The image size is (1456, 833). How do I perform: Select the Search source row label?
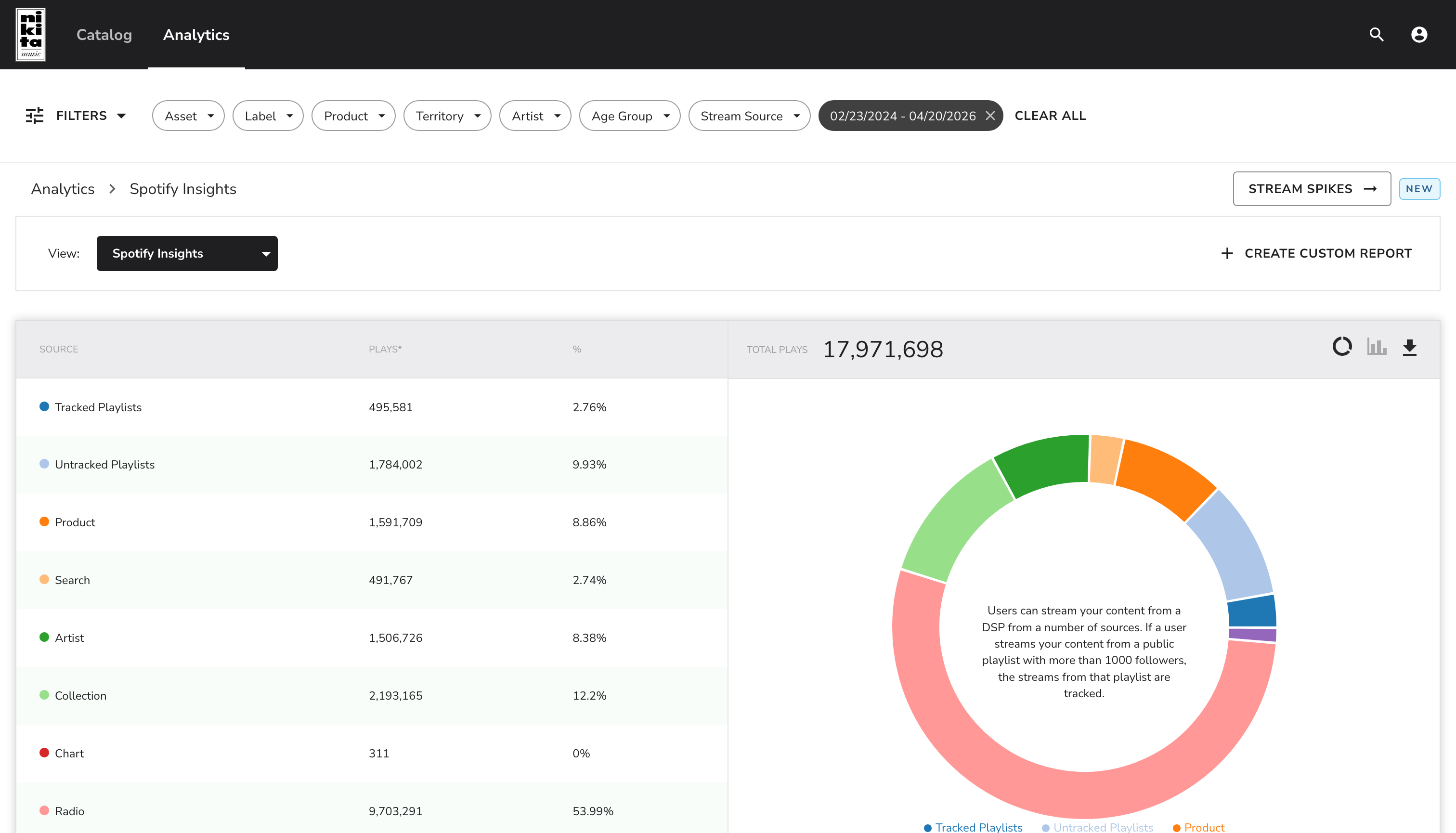pyautogui.click(x=72, y=580)
